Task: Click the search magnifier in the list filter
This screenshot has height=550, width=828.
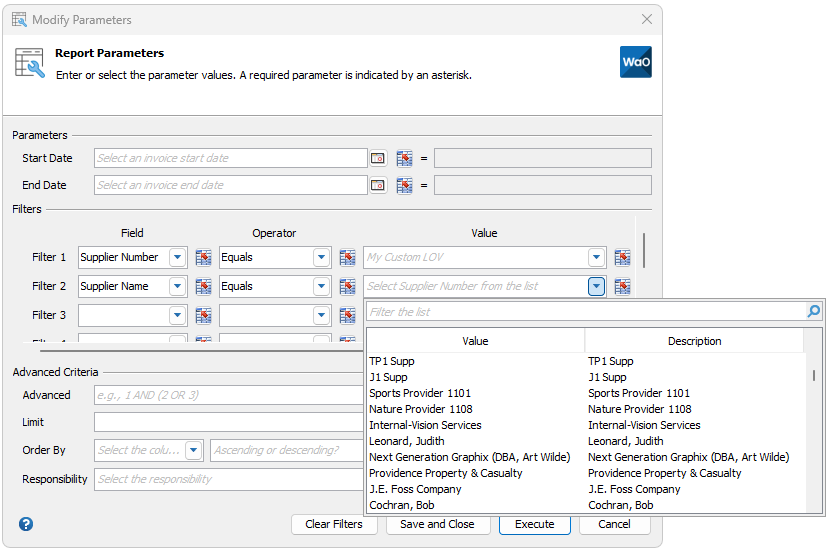Action: pos(814,312)
